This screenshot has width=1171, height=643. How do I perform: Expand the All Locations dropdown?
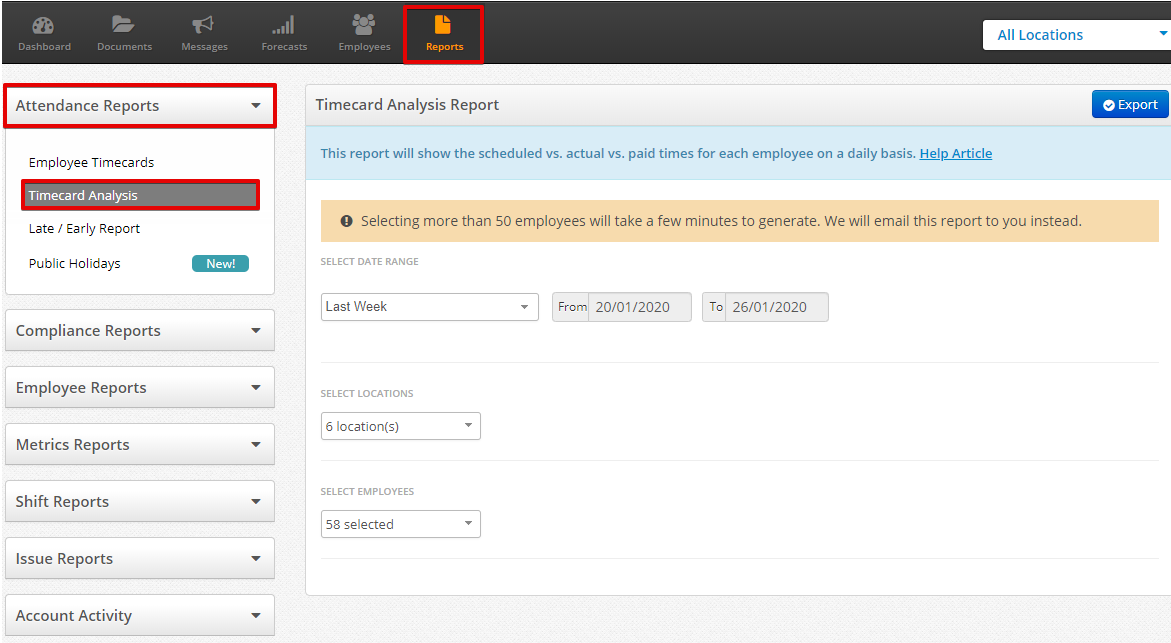(1076, 35)
